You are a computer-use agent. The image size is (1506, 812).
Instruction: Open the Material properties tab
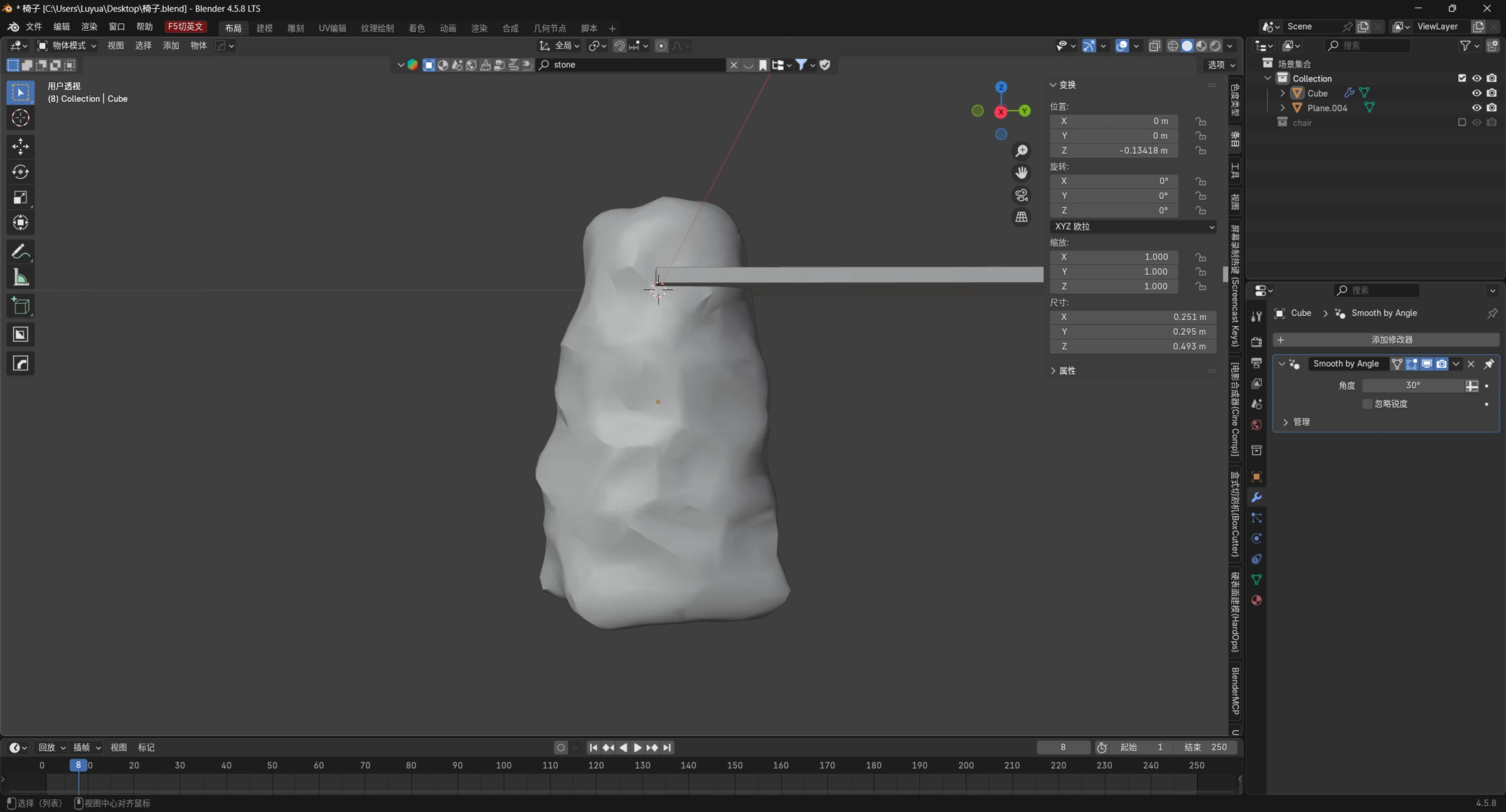pyautogui.click(x=1256, y=600)
